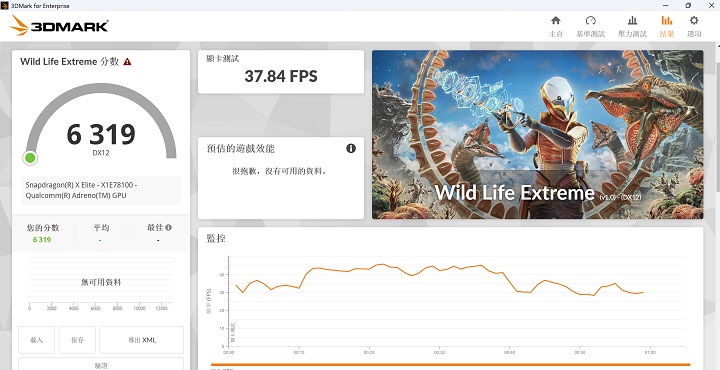Click the 無可用資料 text in the score distribution chart
720x370 pixels.
(101, 282)
